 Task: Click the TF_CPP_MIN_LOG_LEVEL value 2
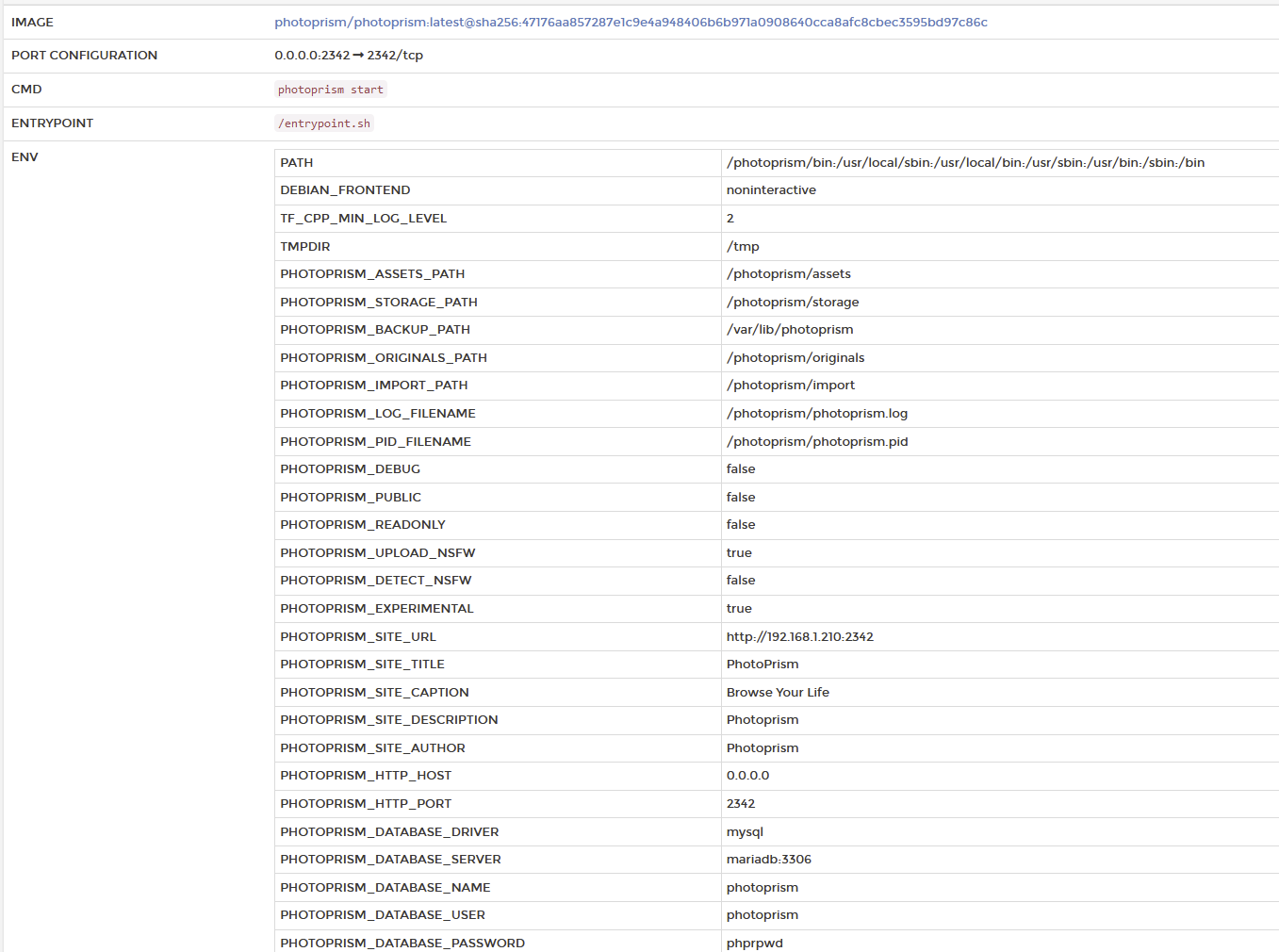[730, 218]
